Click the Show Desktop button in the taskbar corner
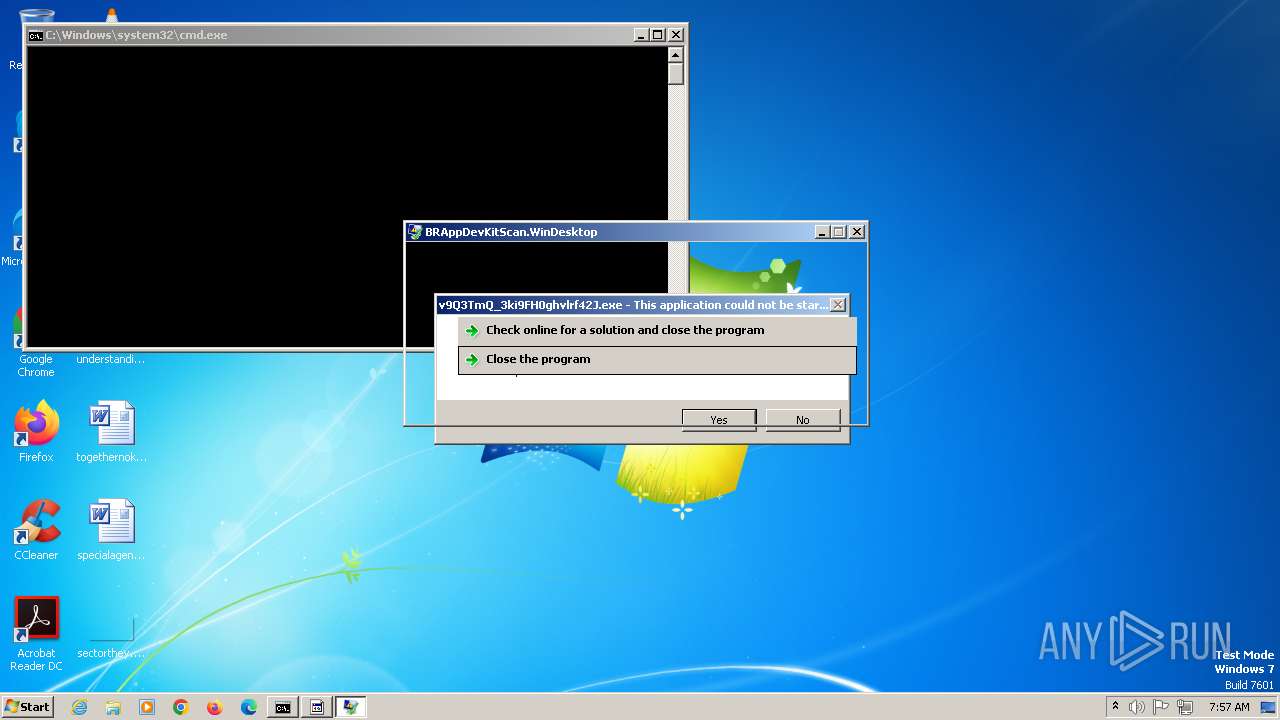The width and height of the screenshot is (1280, 720). [x=1268, y=707]
